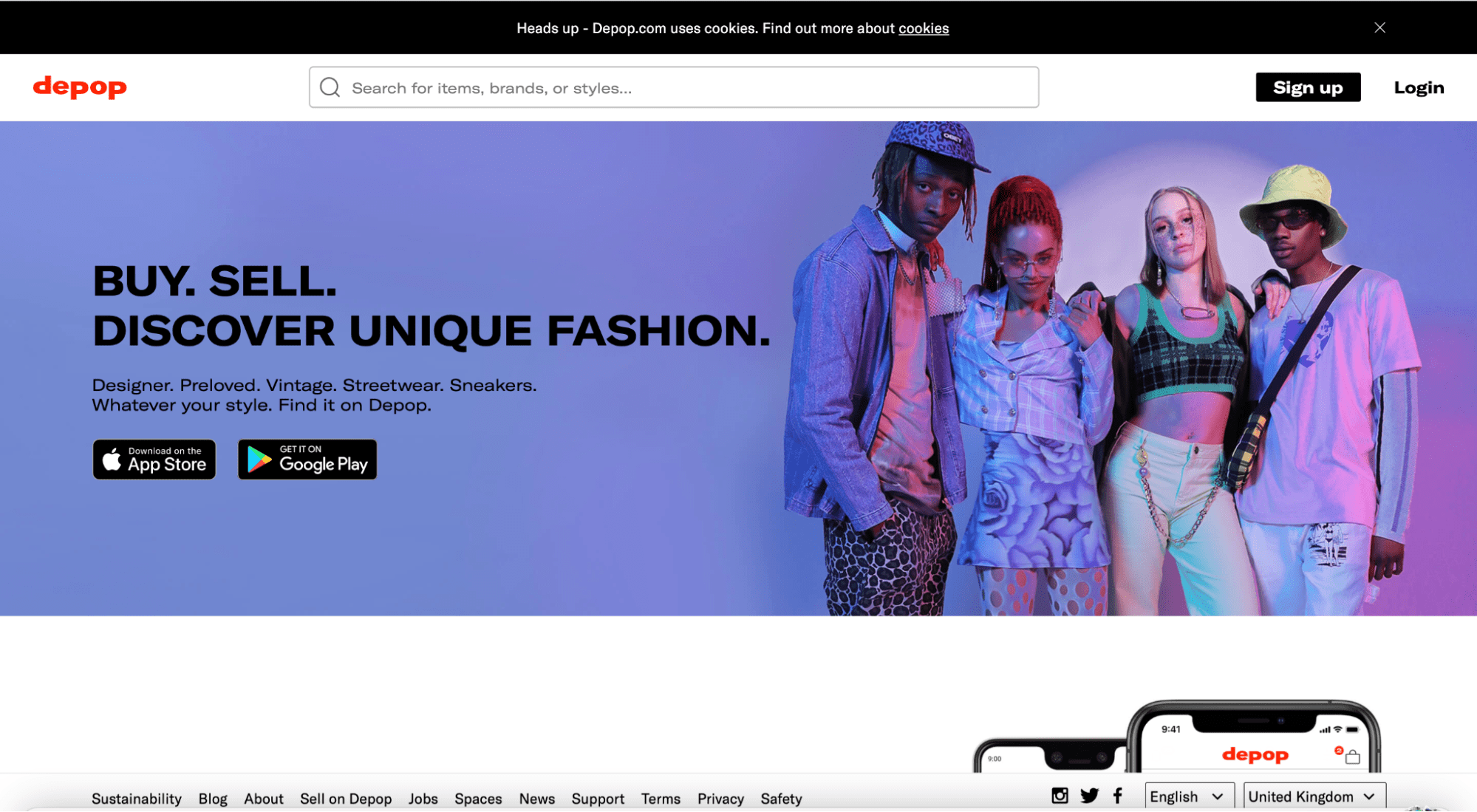Open the Instagram icon in the footer
This screenshot has width=1477, height=812.
(x=1060, y=796)
